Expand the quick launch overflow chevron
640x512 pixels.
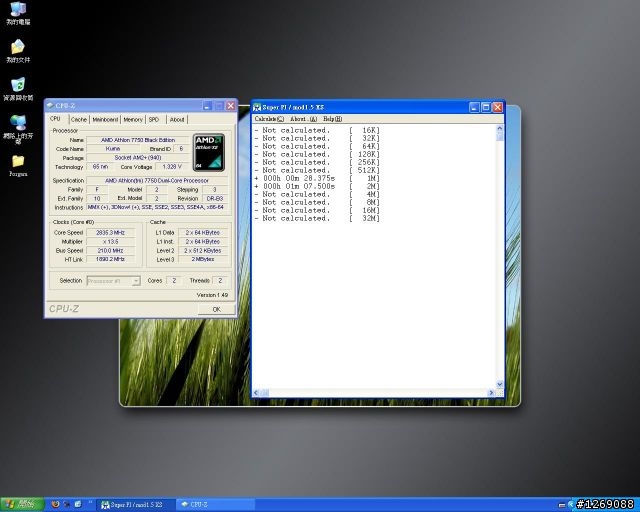pyautogui.click(x=90, y=503)
